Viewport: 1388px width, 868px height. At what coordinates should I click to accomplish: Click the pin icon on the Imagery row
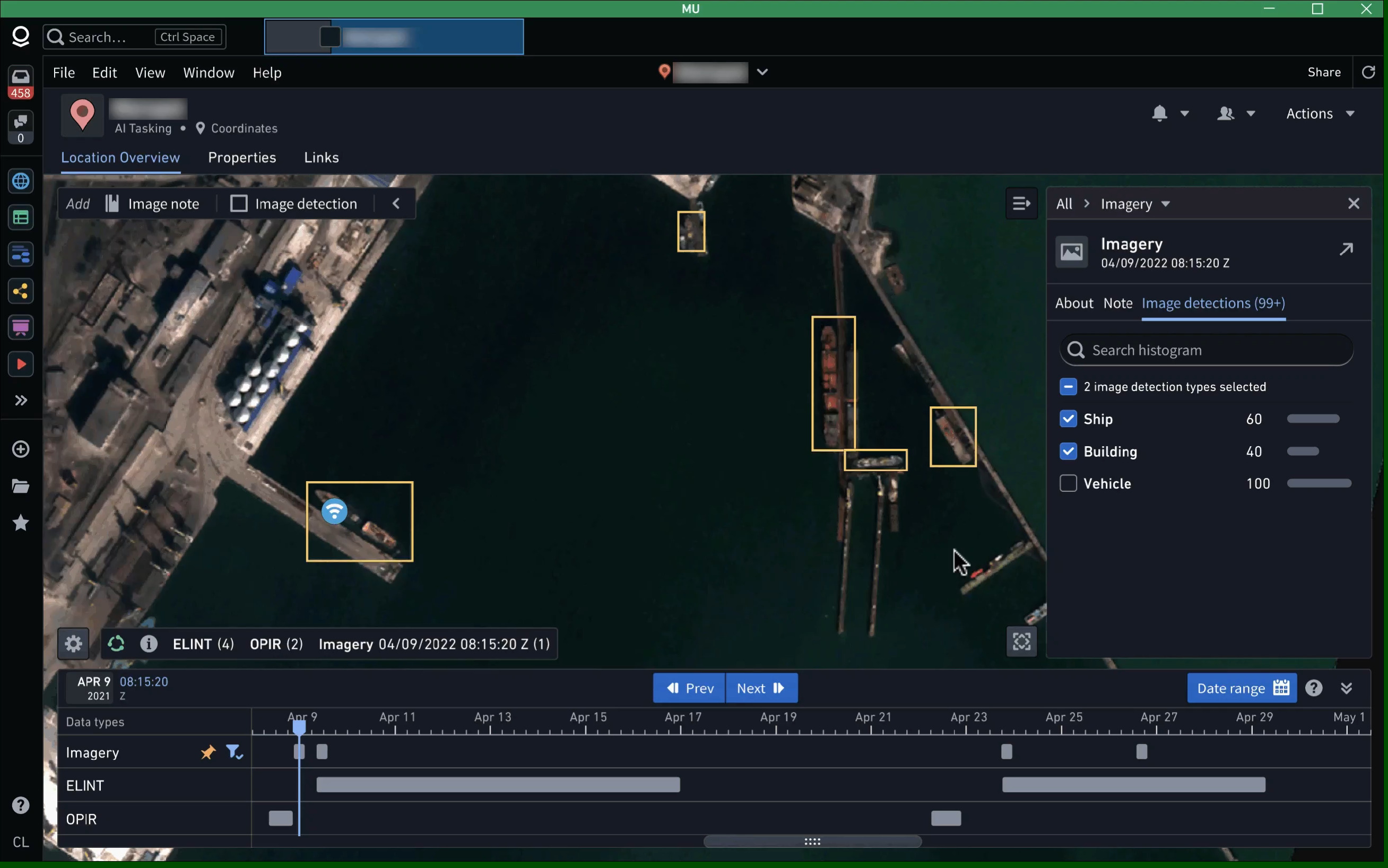point(208,752)
